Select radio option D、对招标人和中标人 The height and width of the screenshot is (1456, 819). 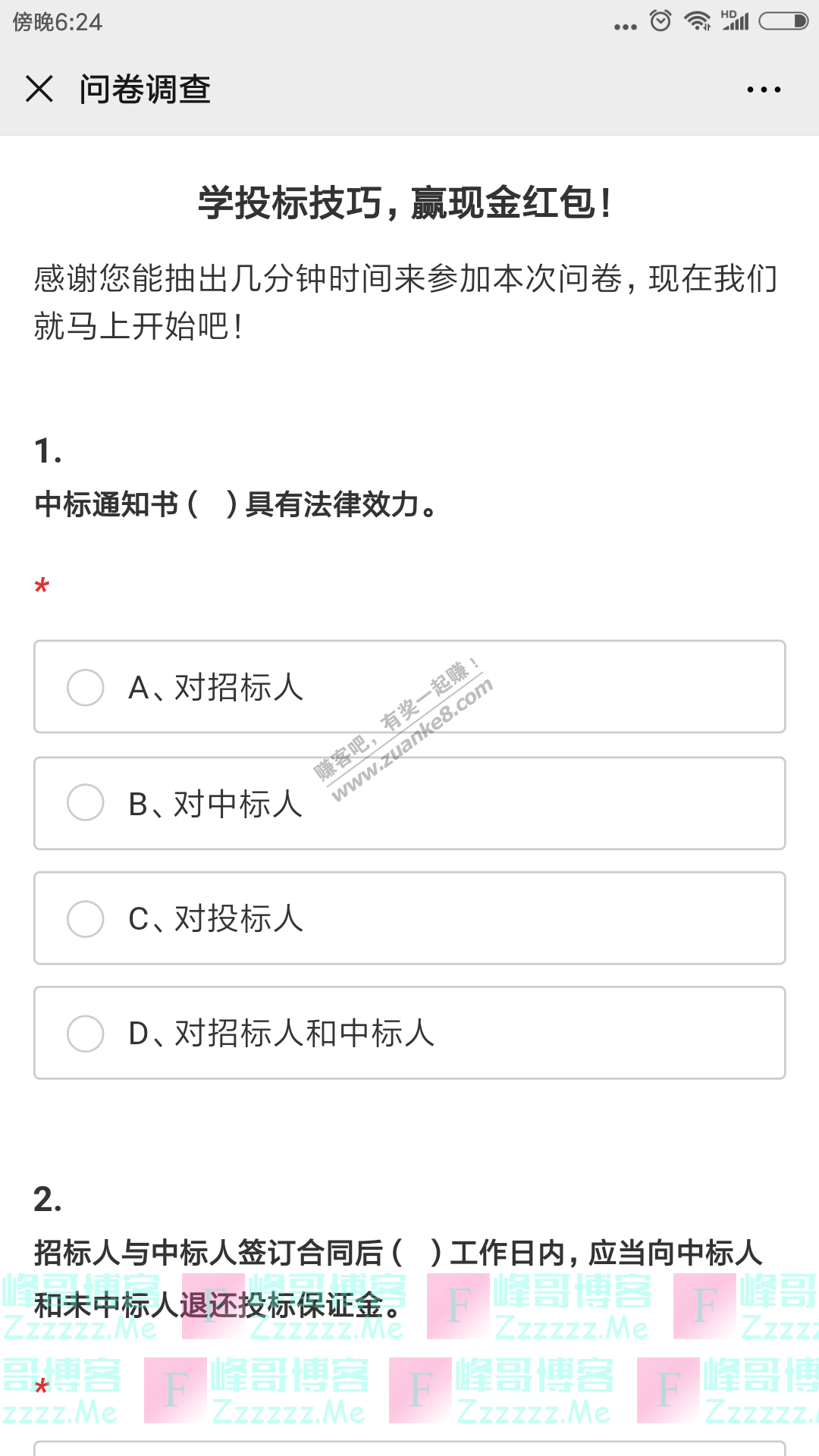point(86,1034)
